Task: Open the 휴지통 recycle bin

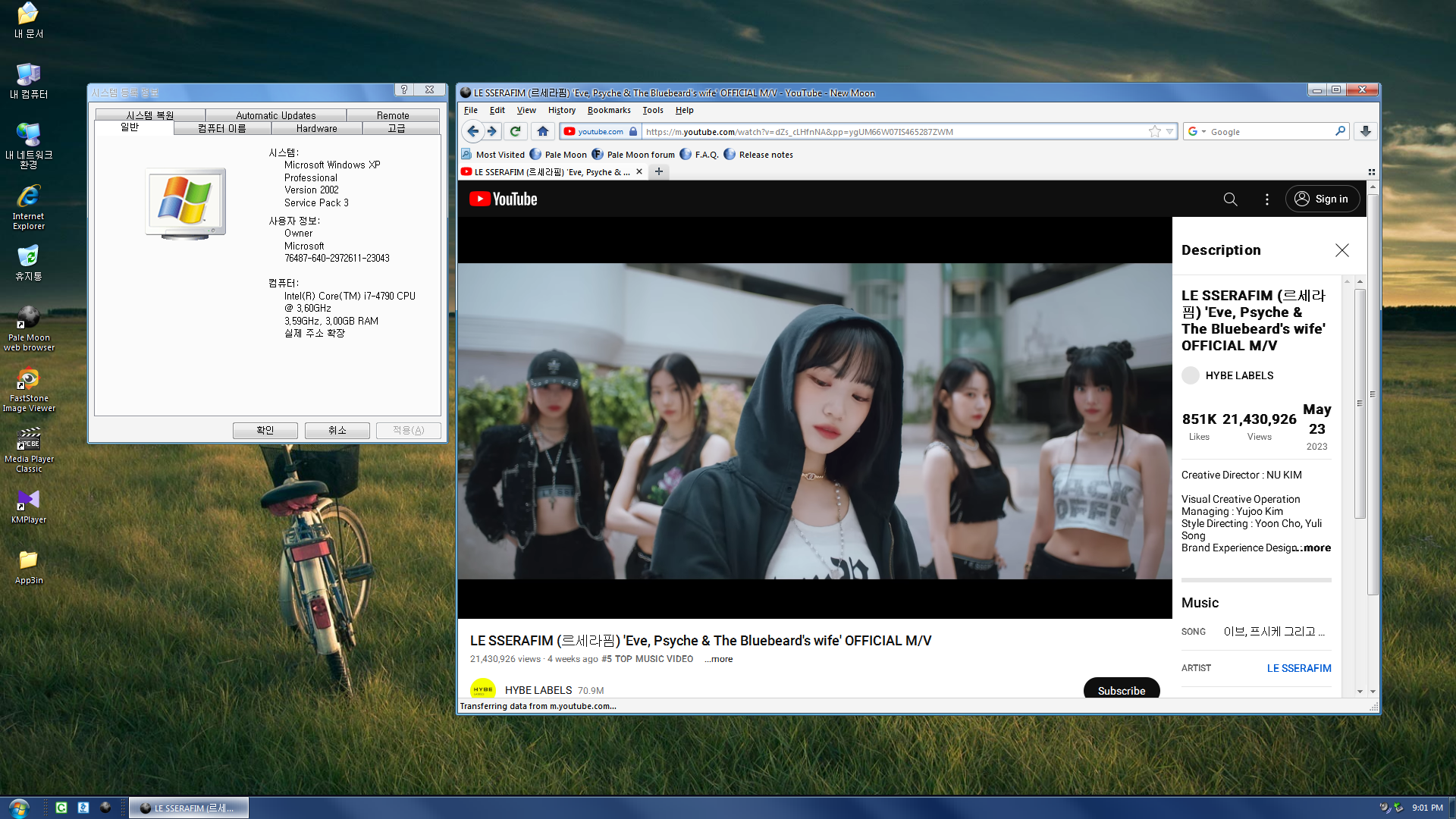Action: [29, 262]
